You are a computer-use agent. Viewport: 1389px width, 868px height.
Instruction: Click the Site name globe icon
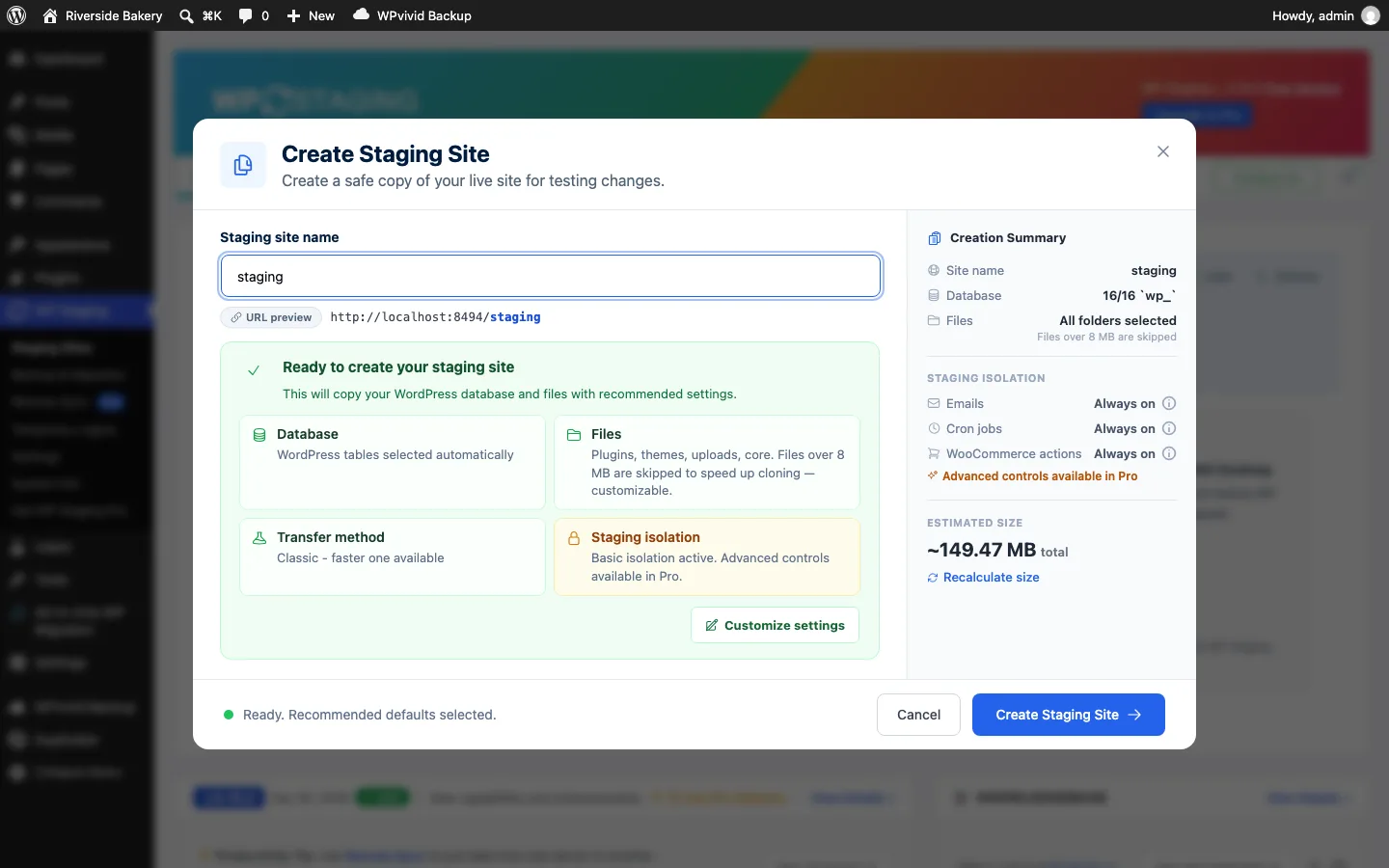934,271
